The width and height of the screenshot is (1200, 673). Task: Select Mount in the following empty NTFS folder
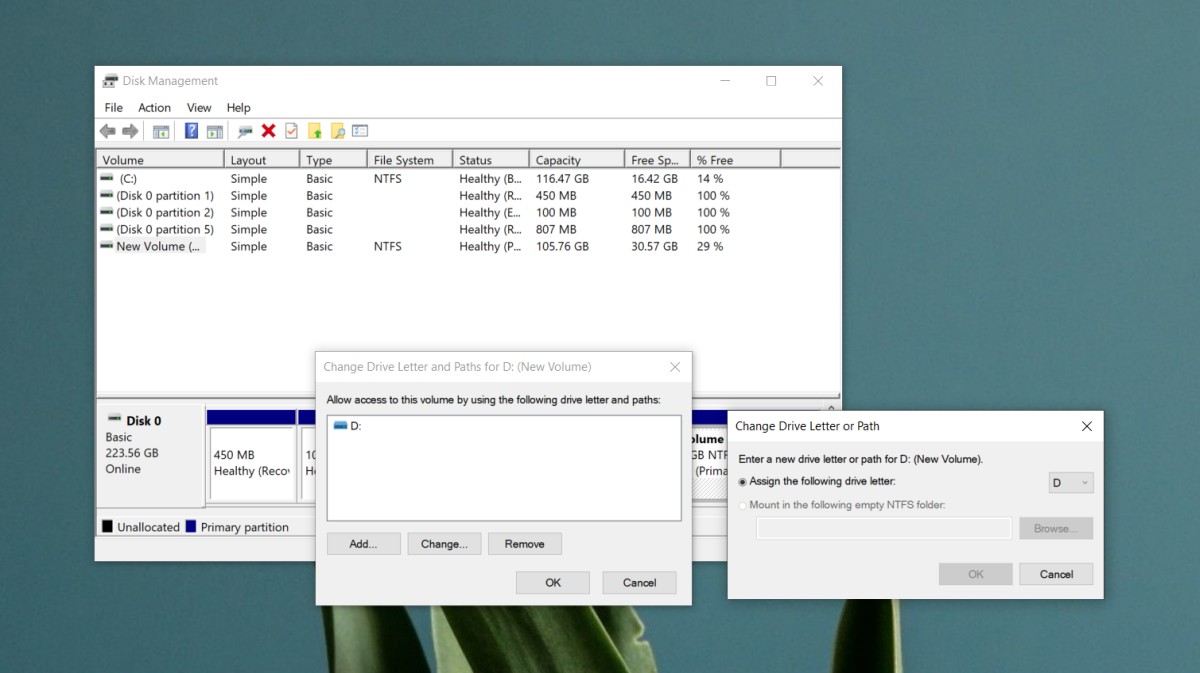[742, 505]
